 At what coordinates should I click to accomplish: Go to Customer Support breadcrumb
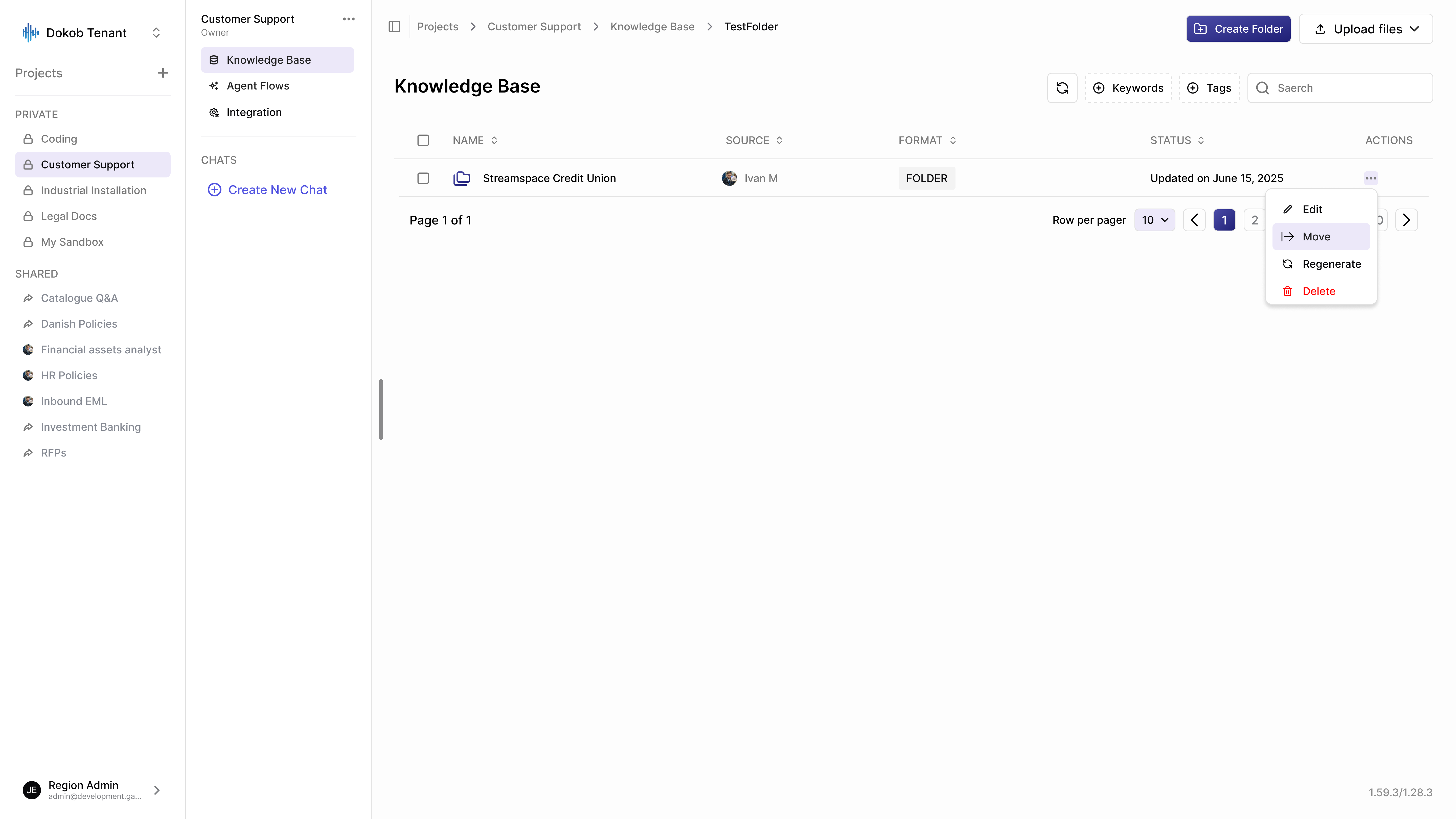pos(534,27)
